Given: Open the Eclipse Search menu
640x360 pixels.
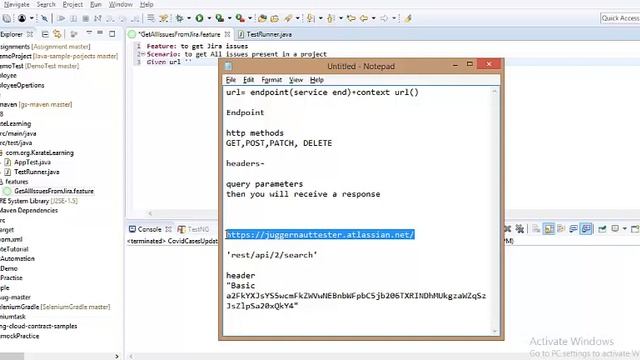Looking at the screenshot, I should click(46, 4).
